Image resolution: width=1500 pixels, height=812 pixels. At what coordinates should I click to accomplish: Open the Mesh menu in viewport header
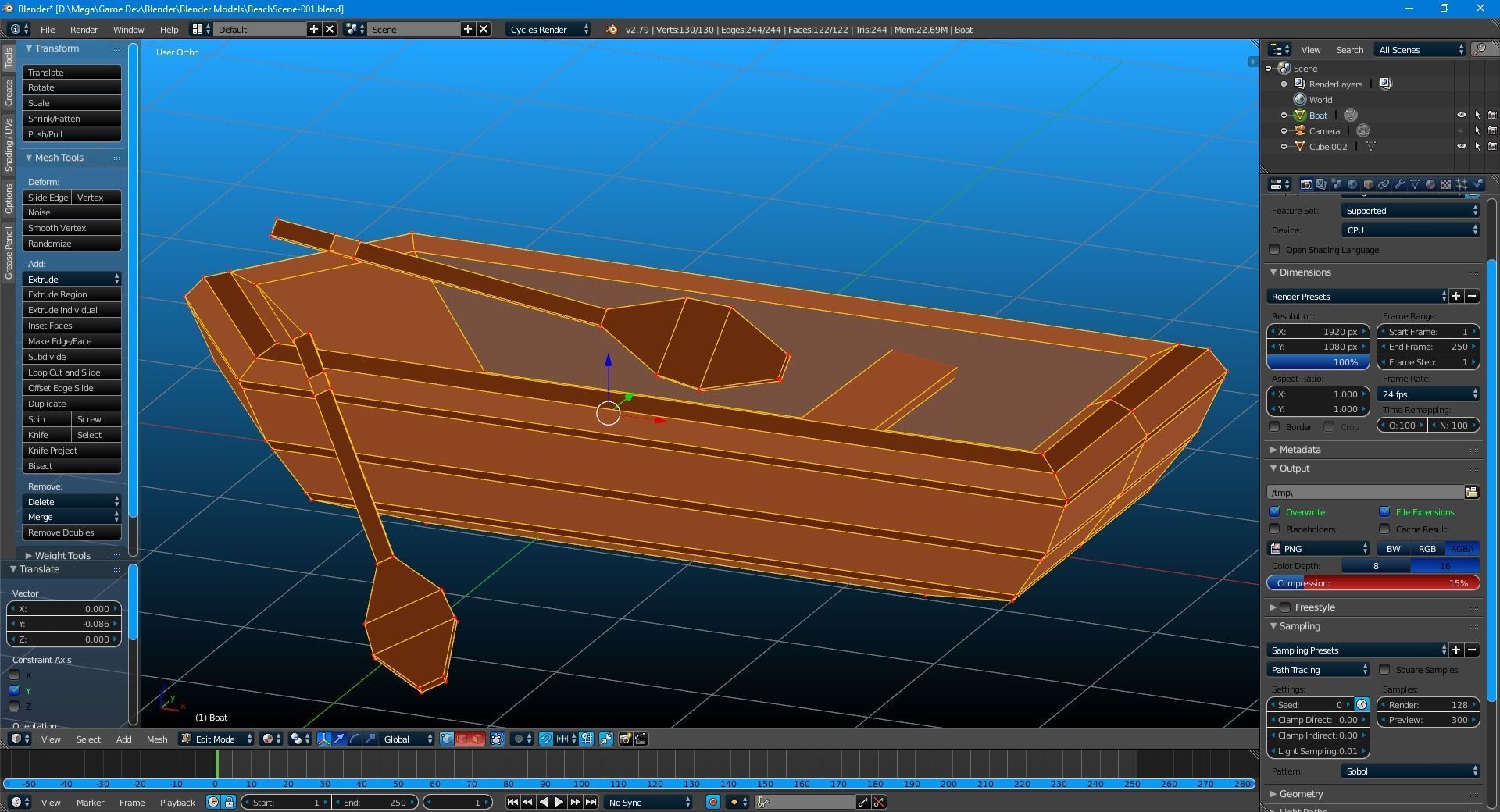coord(157,739)
